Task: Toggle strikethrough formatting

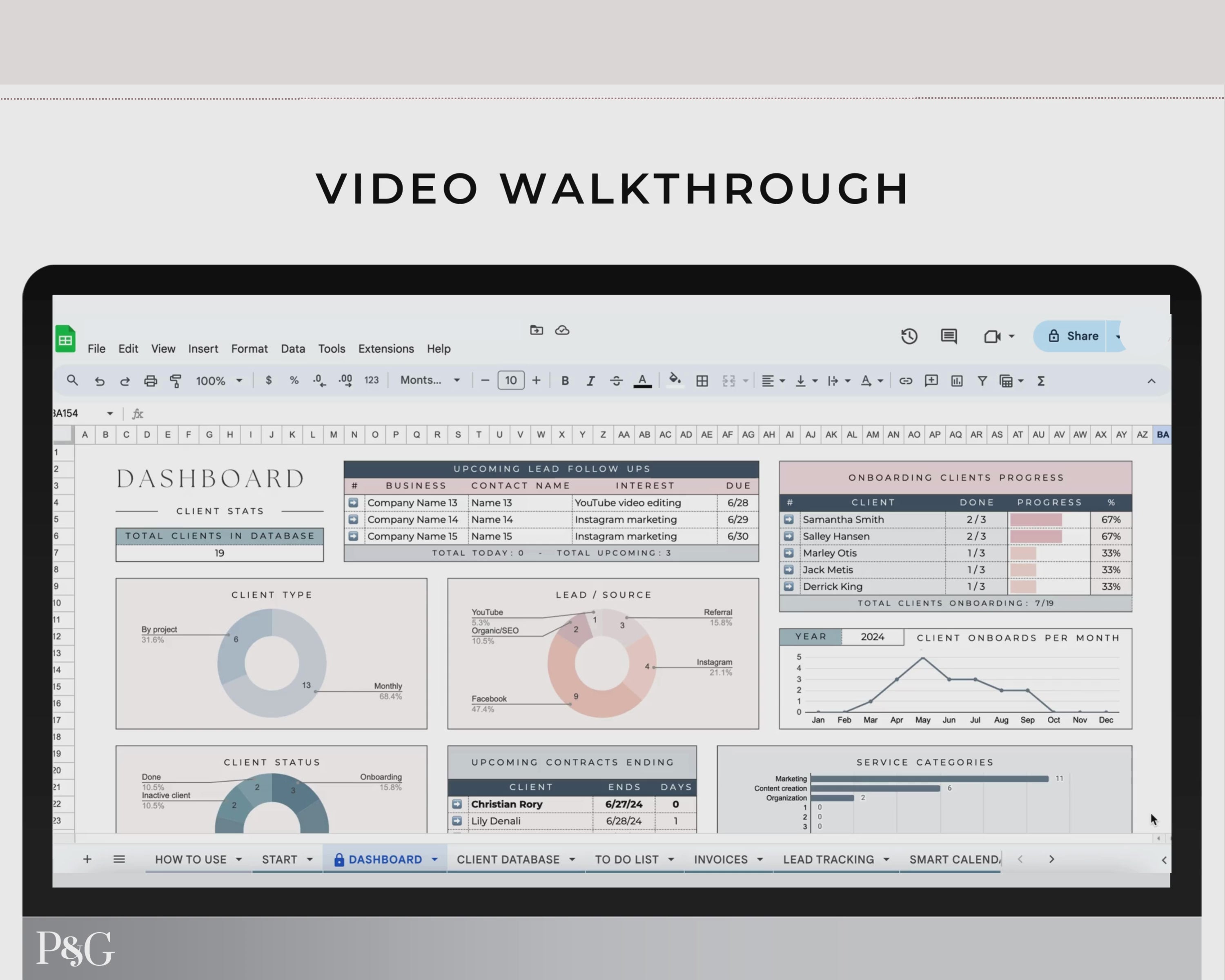Action: click(617, 381)
